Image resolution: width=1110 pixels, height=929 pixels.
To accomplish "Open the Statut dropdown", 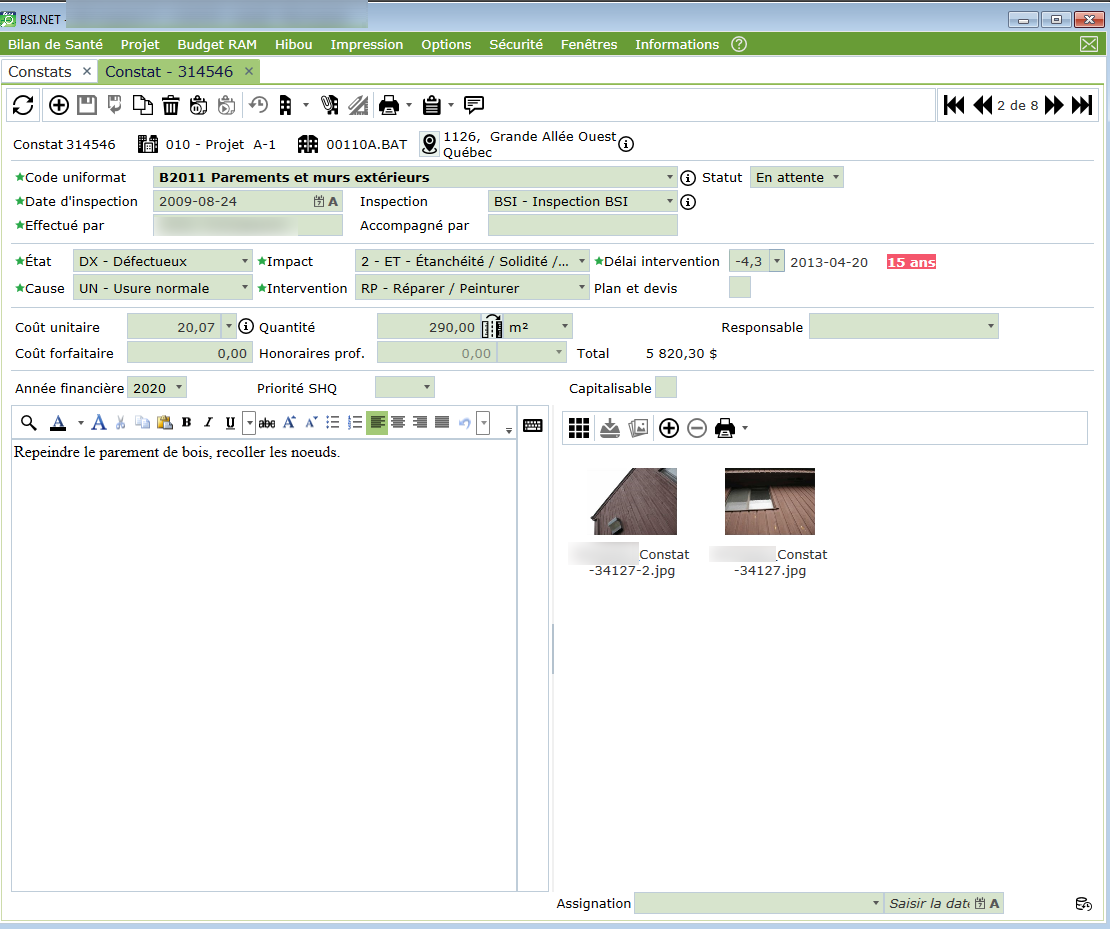I will [797, 177].
